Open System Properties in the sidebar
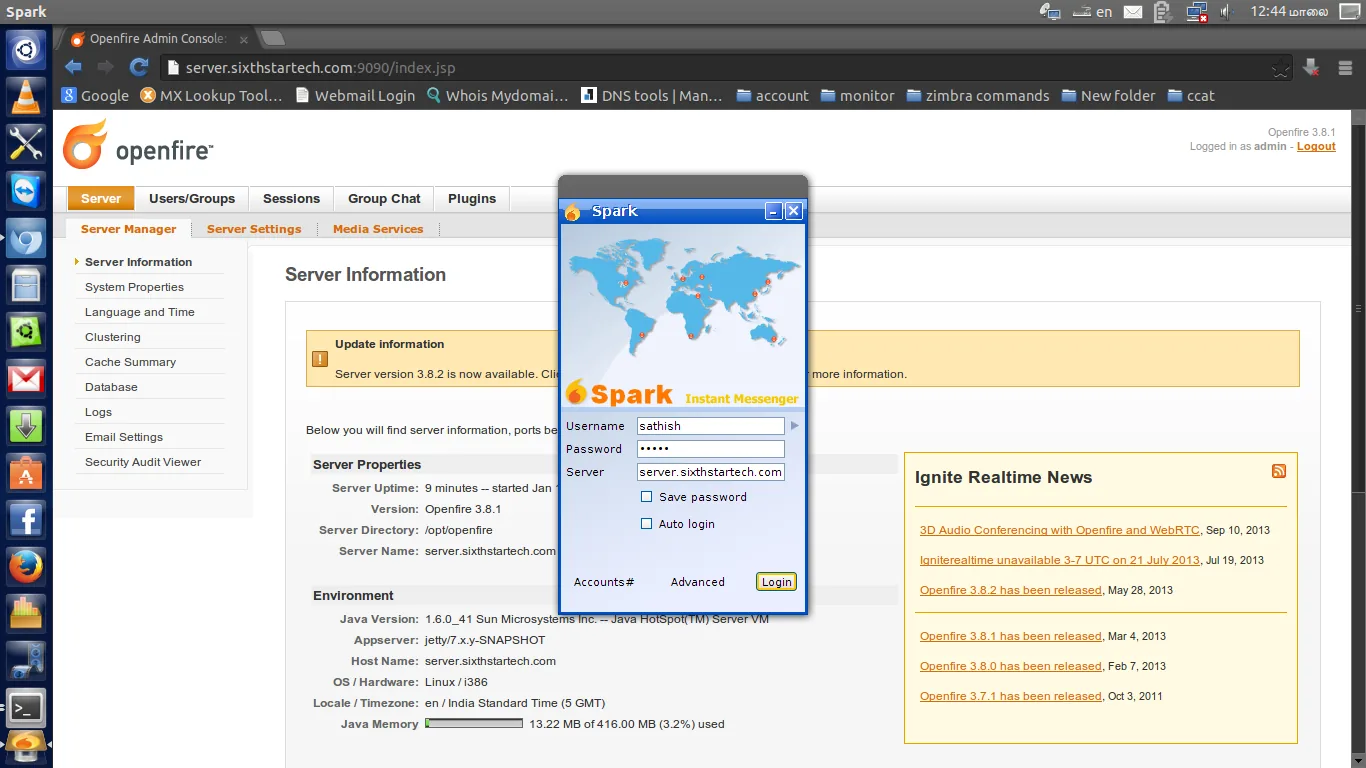 point(134,287)
